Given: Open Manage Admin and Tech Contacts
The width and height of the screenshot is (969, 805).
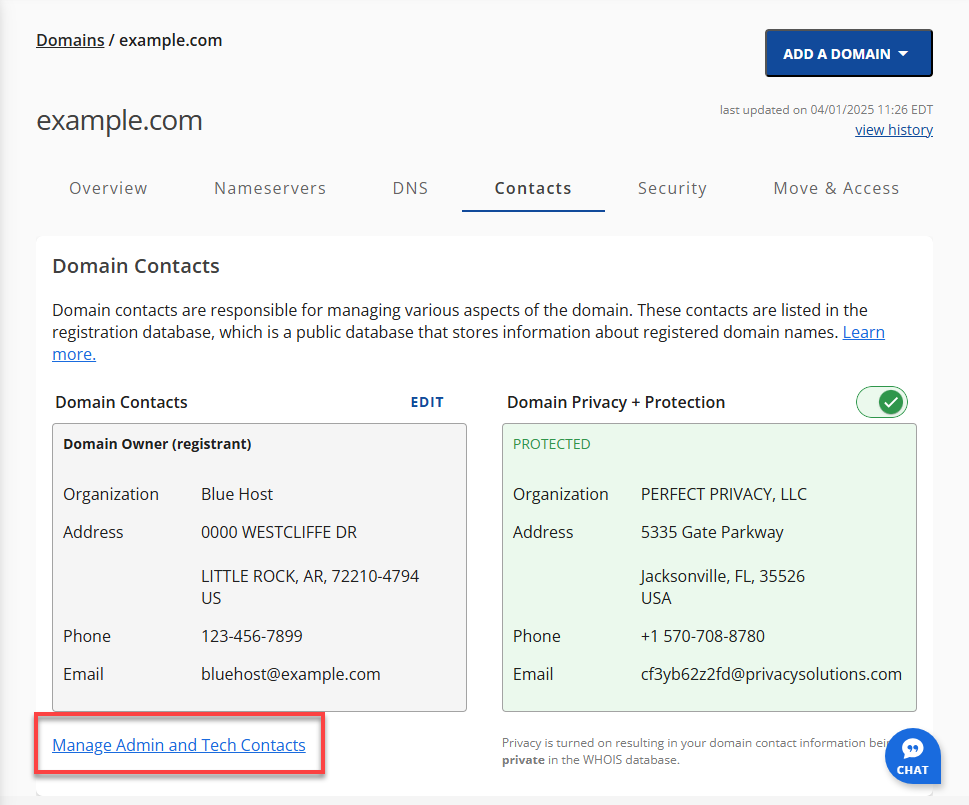Looking at the screenshot, I should click(179, 744).
